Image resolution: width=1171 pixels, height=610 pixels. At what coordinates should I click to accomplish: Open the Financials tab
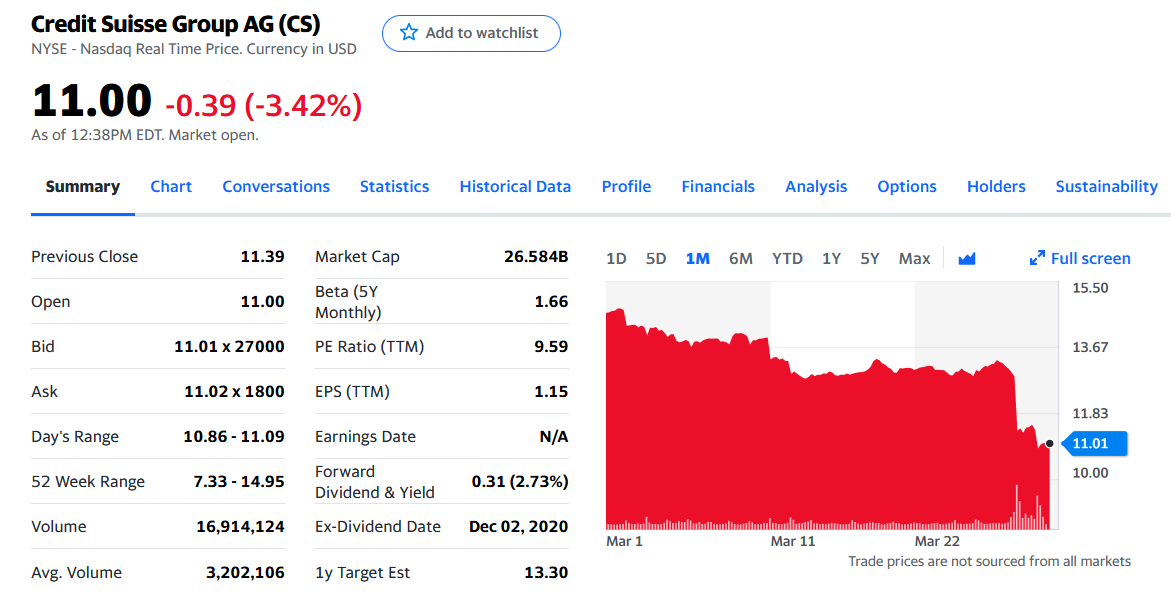coord(718,187)
